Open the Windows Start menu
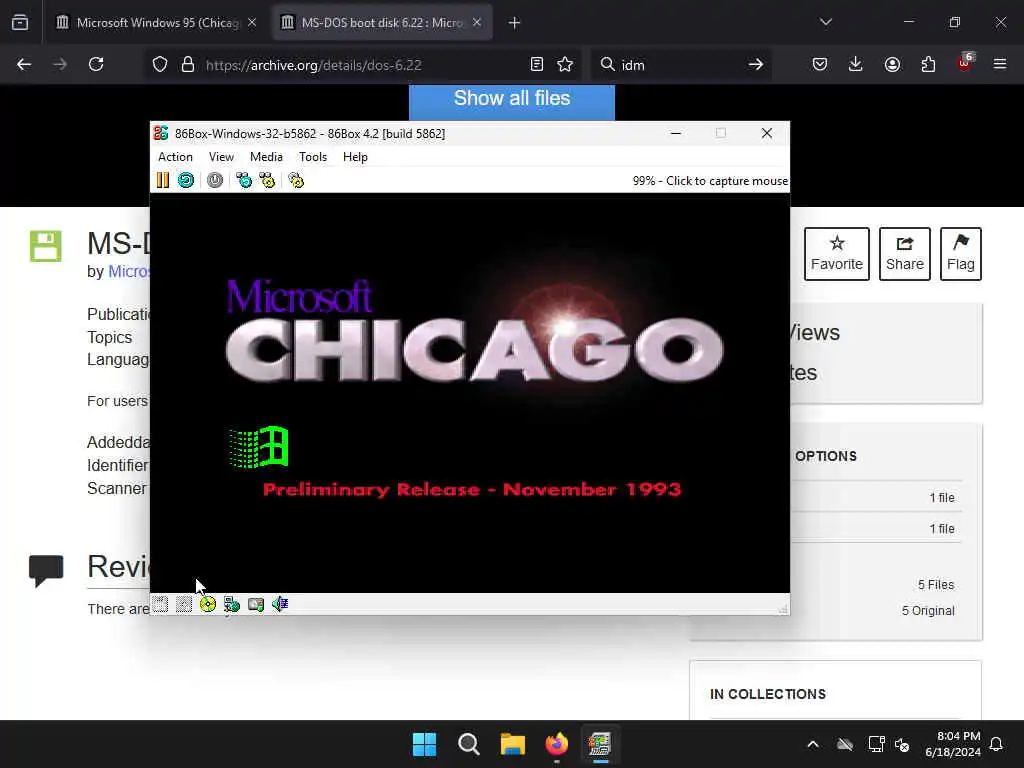 [424, 744]
